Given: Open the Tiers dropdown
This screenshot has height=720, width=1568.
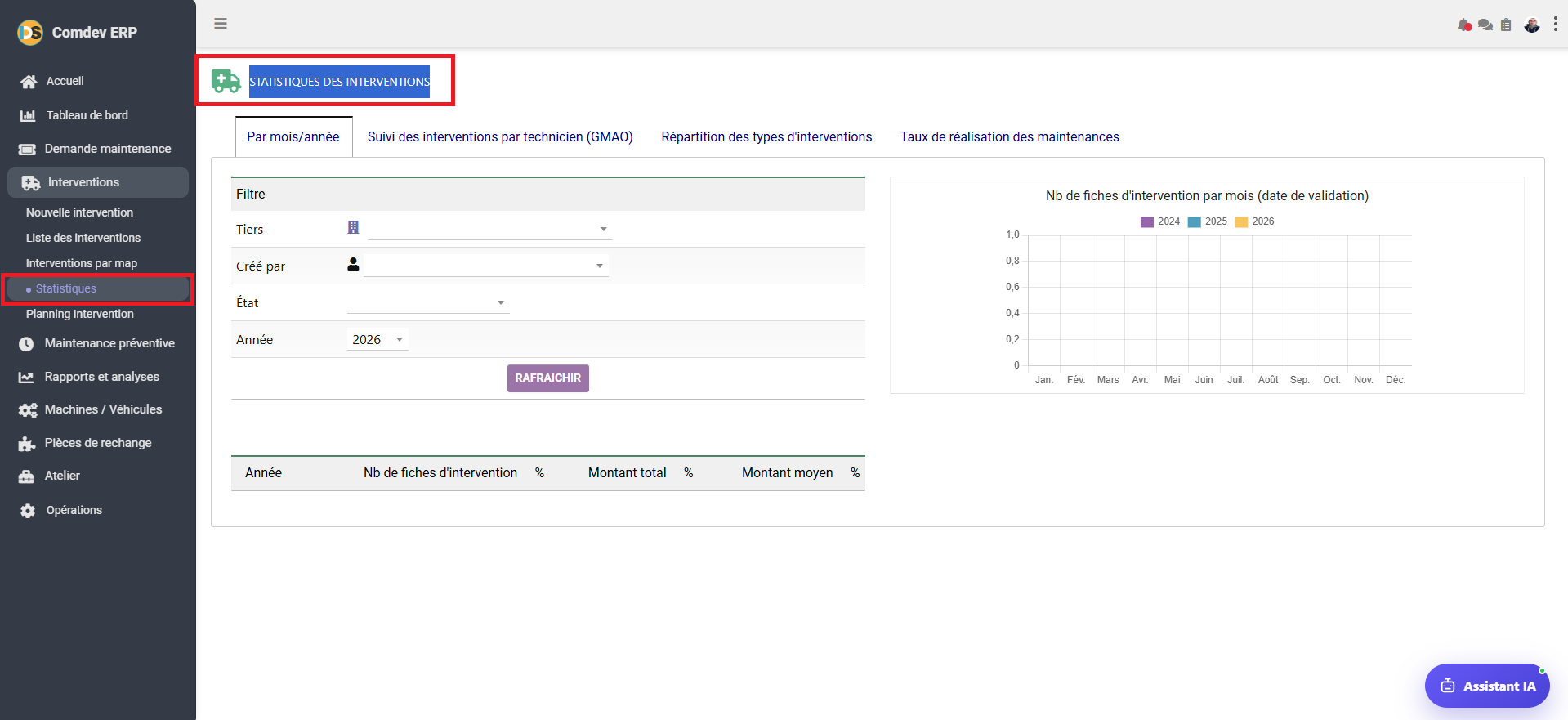Looking at the screenshot, I should (x=489, y=229).
